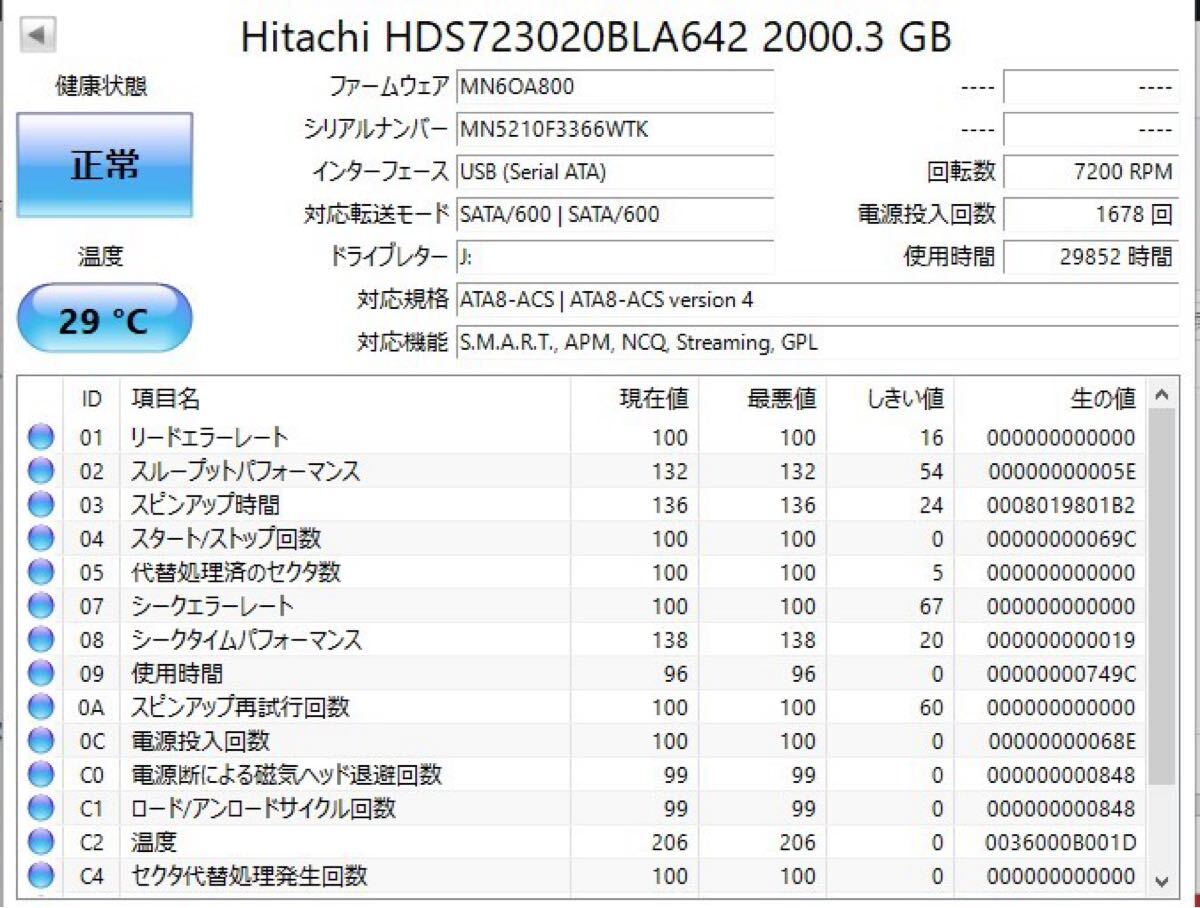This screenshot has width=1200, height=908.
Task: Select status orb for ID C0 row
Action: (41, 775)
